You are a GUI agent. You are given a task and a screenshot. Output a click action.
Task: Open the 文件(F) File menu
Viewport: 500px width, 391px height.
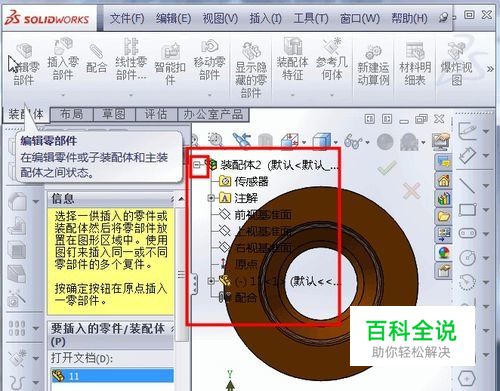point(127,18)
